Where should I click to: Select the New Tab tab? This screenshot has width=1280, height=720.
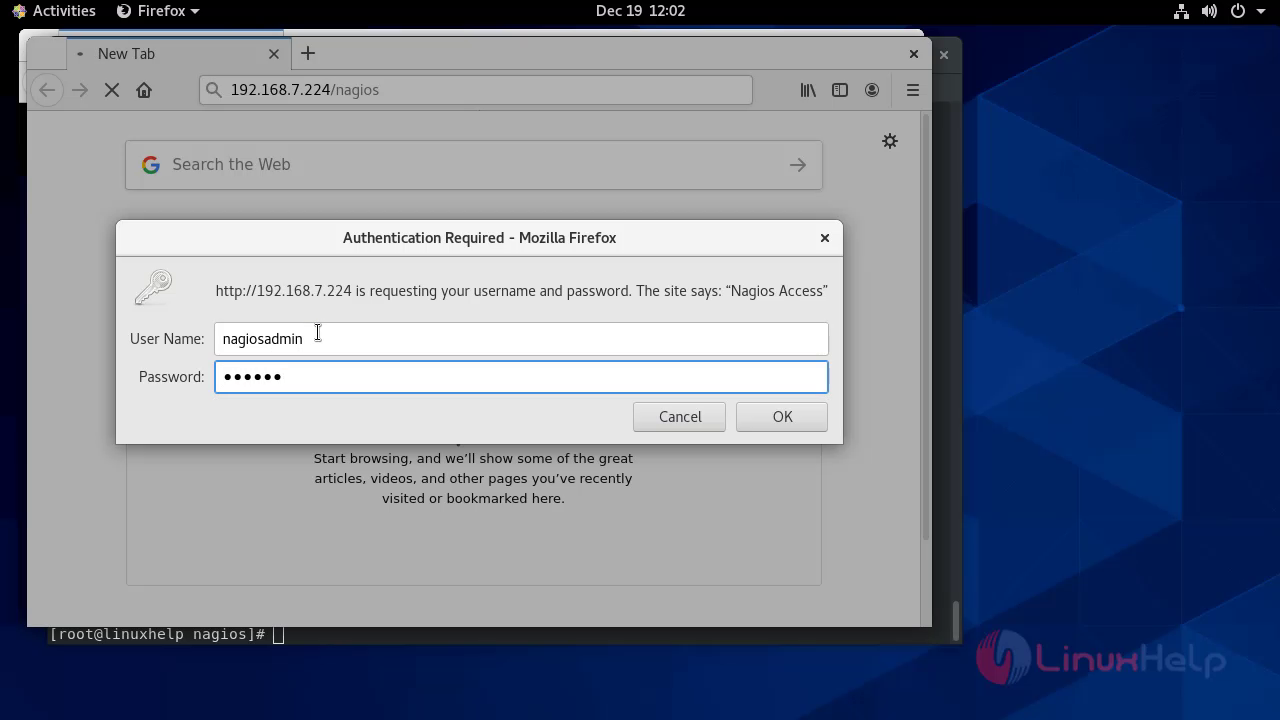(178, 54)
